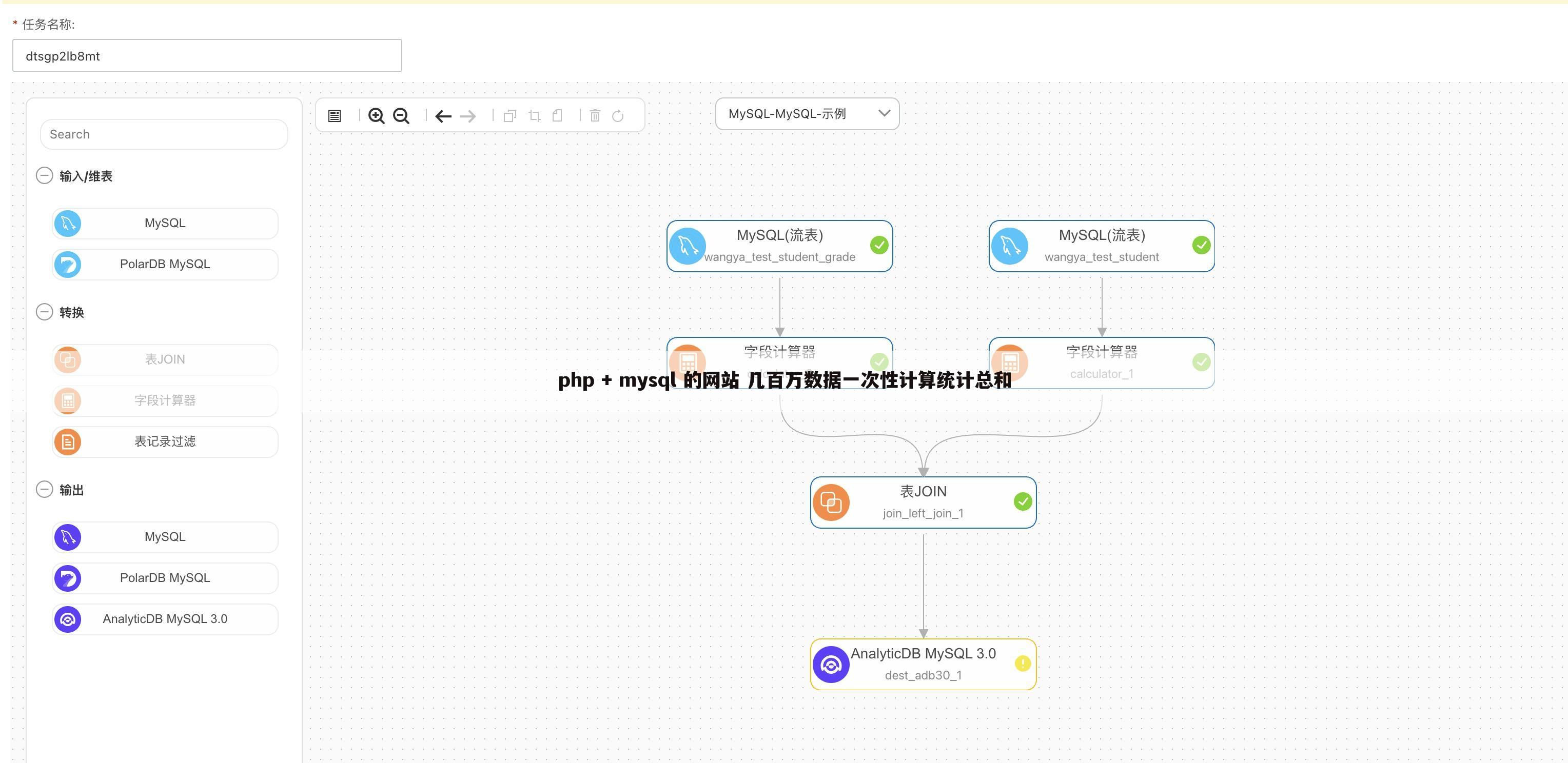
Task: Click the auto-layout list icon in toolbar
Action: coord(334,115)
